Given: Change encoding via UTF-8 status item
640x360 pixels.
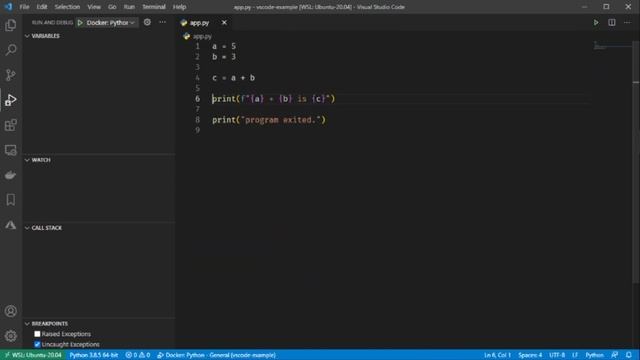Looking at the screenshot, I should 557,355.
